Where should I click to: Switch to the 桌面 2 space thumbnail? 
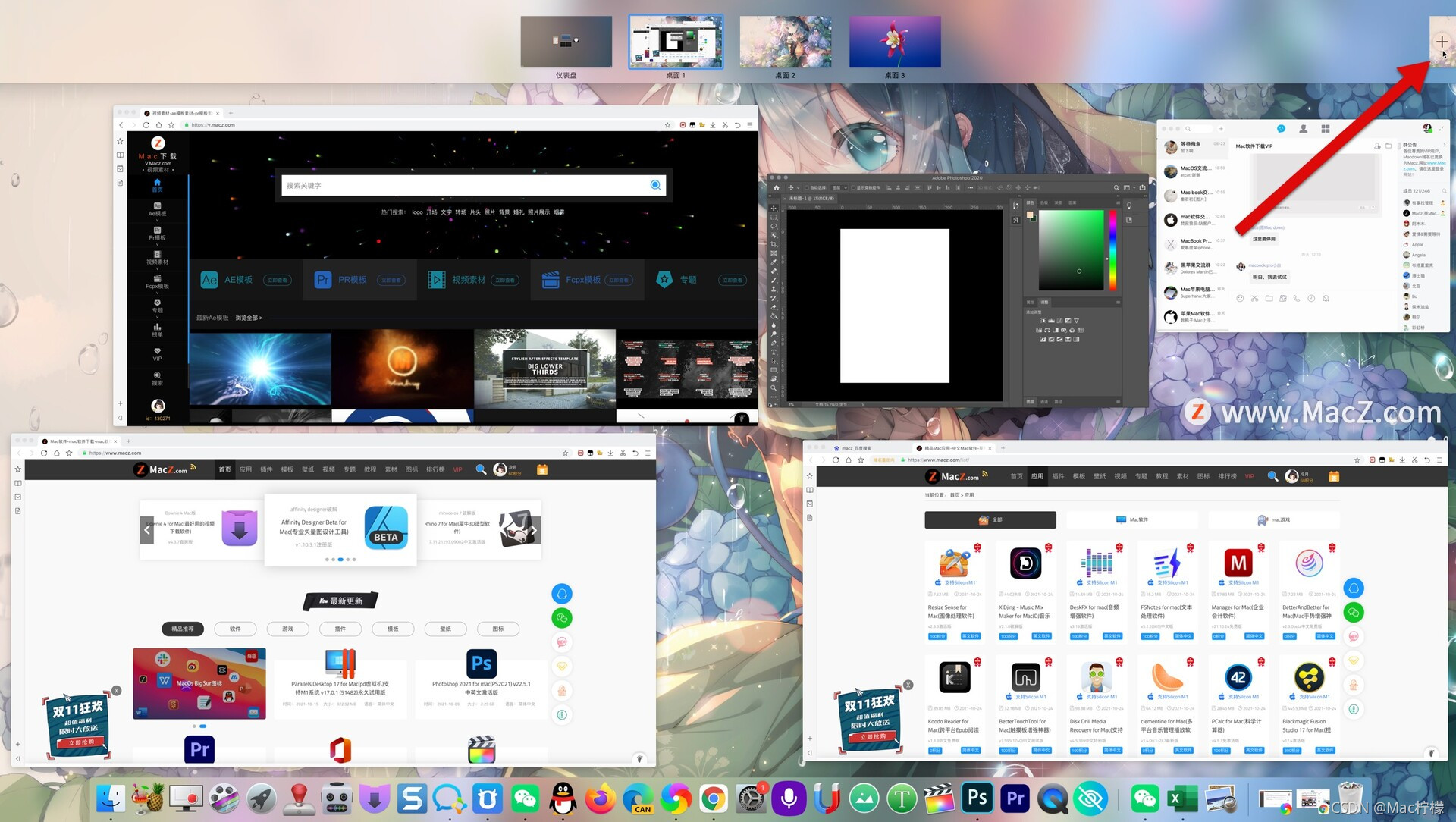point(785,42)
